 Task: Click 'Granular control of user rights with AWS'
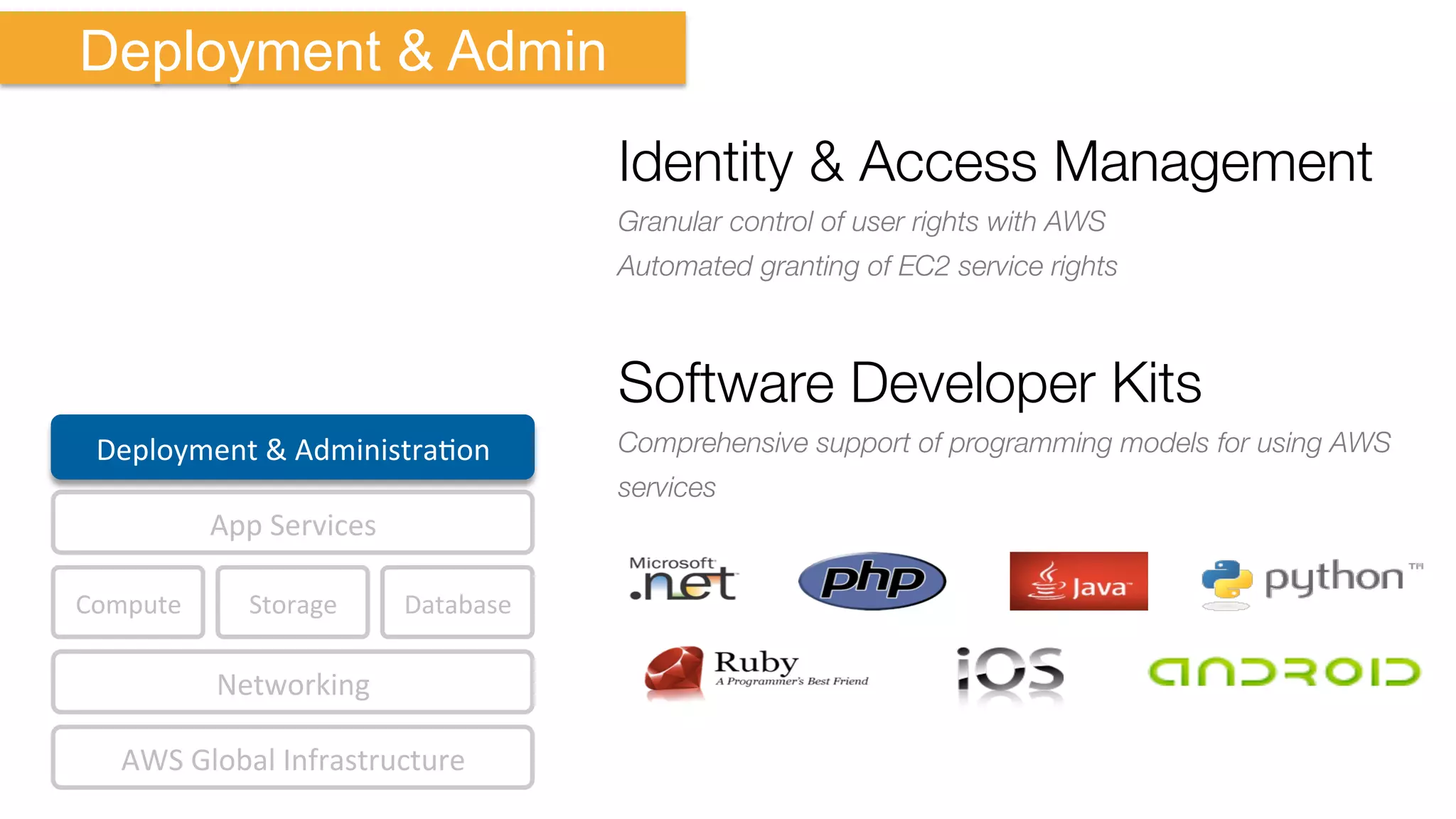861,222
